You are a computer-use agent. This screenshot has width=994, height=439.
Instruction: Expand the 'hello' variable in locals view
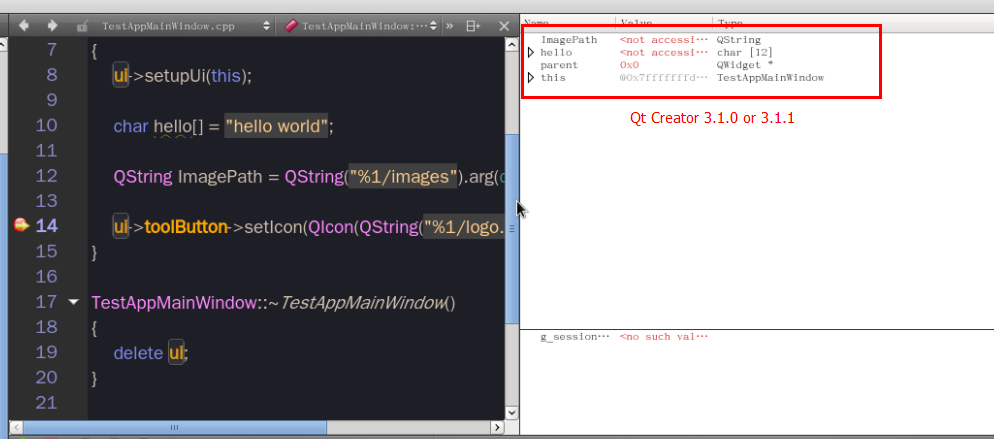click(x=531, y=52)
